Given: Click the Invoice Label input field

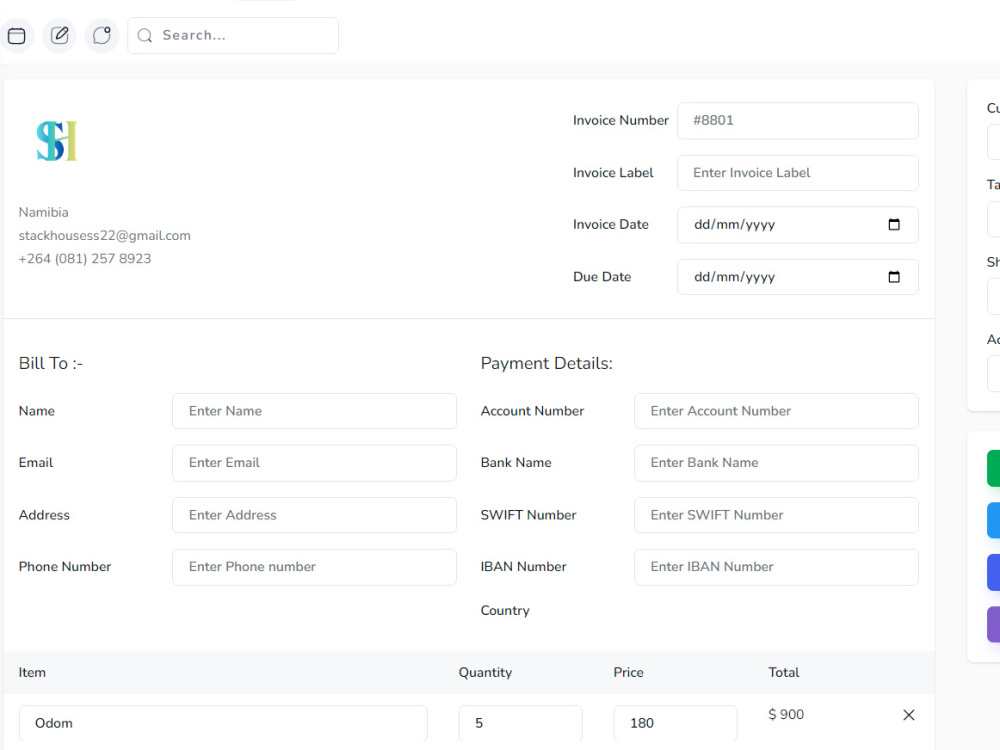Looking at the screenshot, I should (797, 173).
